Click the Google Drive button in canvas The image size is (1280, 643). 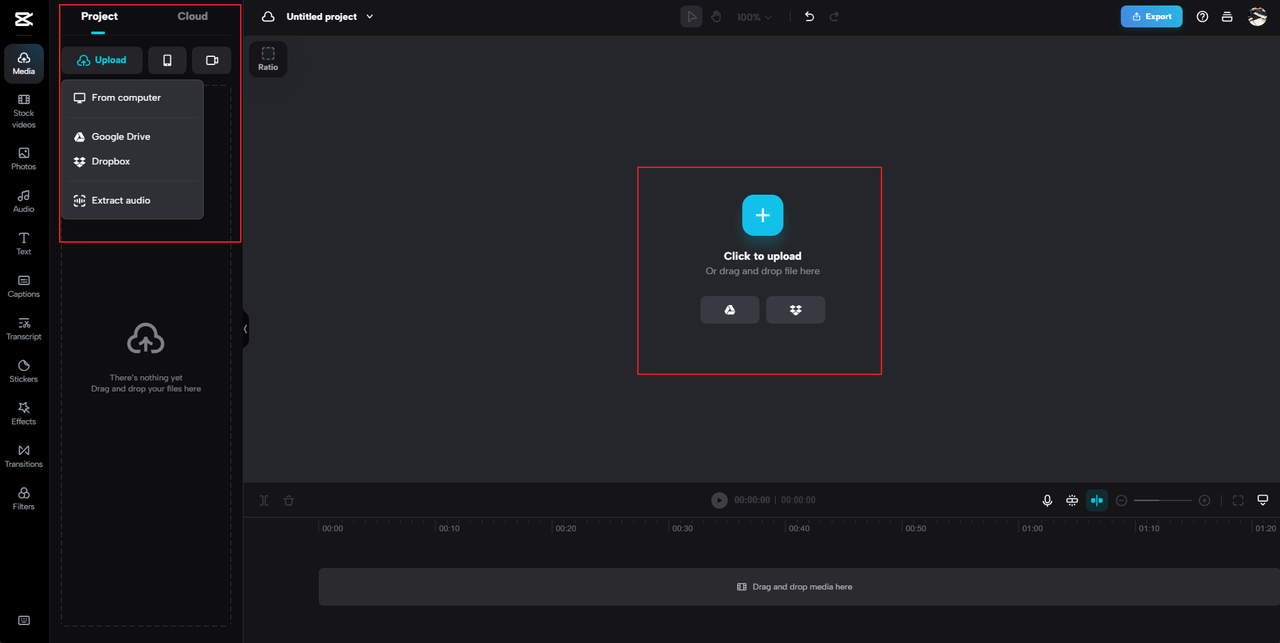(730, 310)
